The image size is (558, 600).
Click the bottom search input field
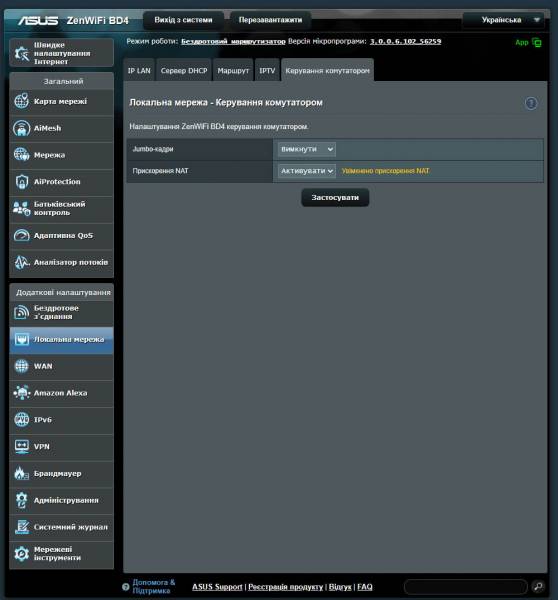465,587
